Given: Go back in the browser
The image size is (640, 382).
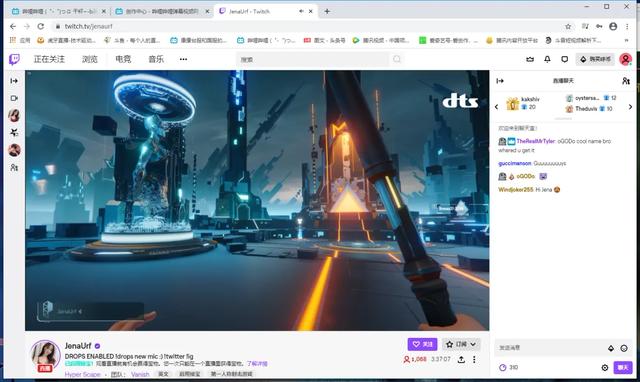Looking at the screenshot, I should 13,26.
